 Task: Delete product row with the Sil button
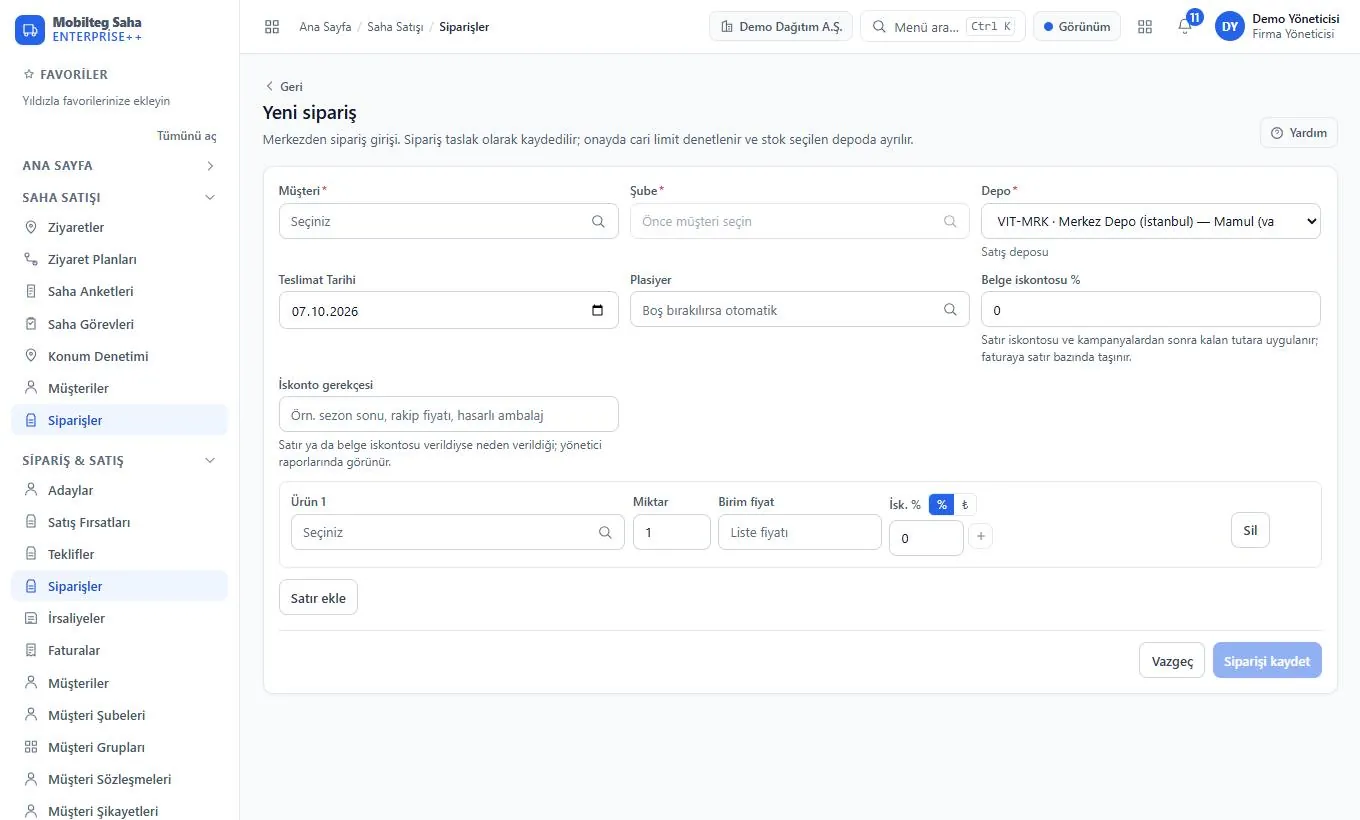[1250, 530]
